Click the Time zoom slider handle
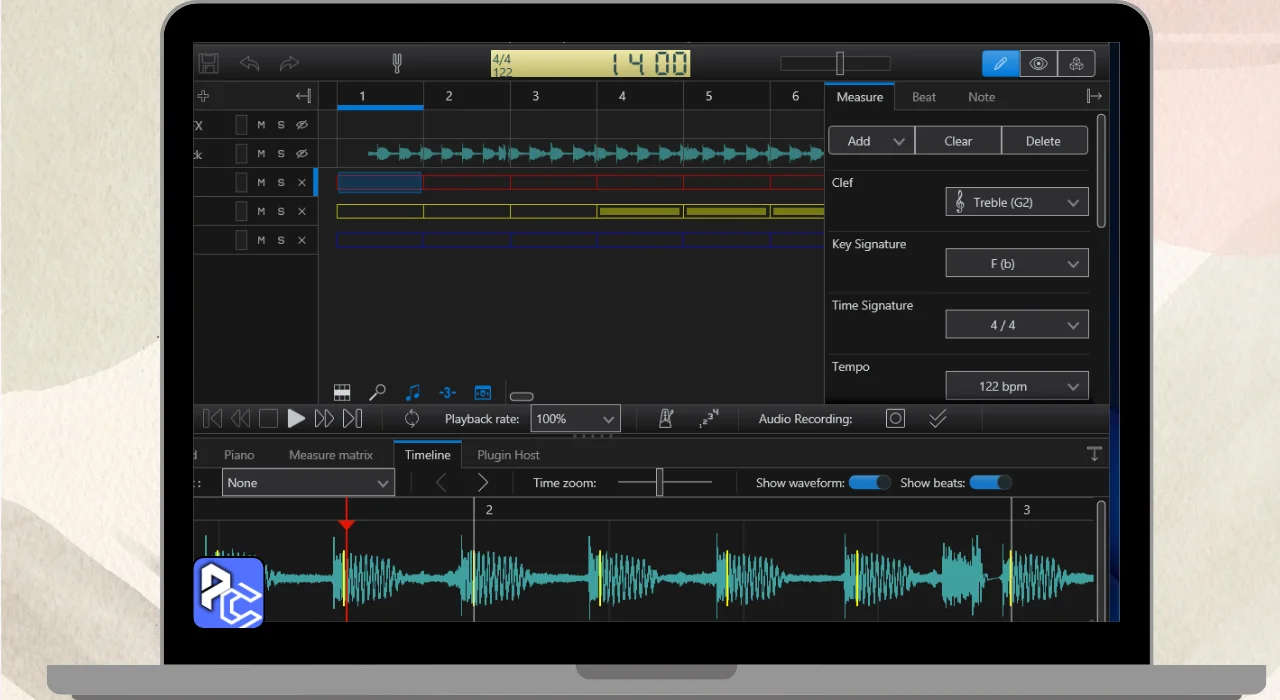Image resolution: width=1280 pixels, height=700 pixels. (659, 482)
